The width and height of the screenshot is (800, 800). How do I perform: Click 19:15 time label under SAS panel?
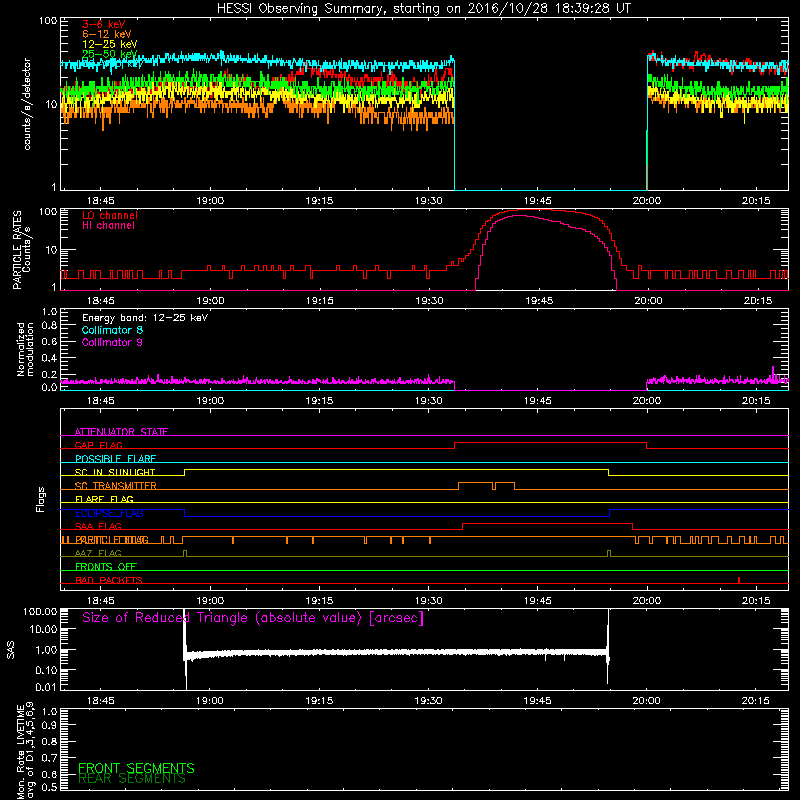(319, 701)
